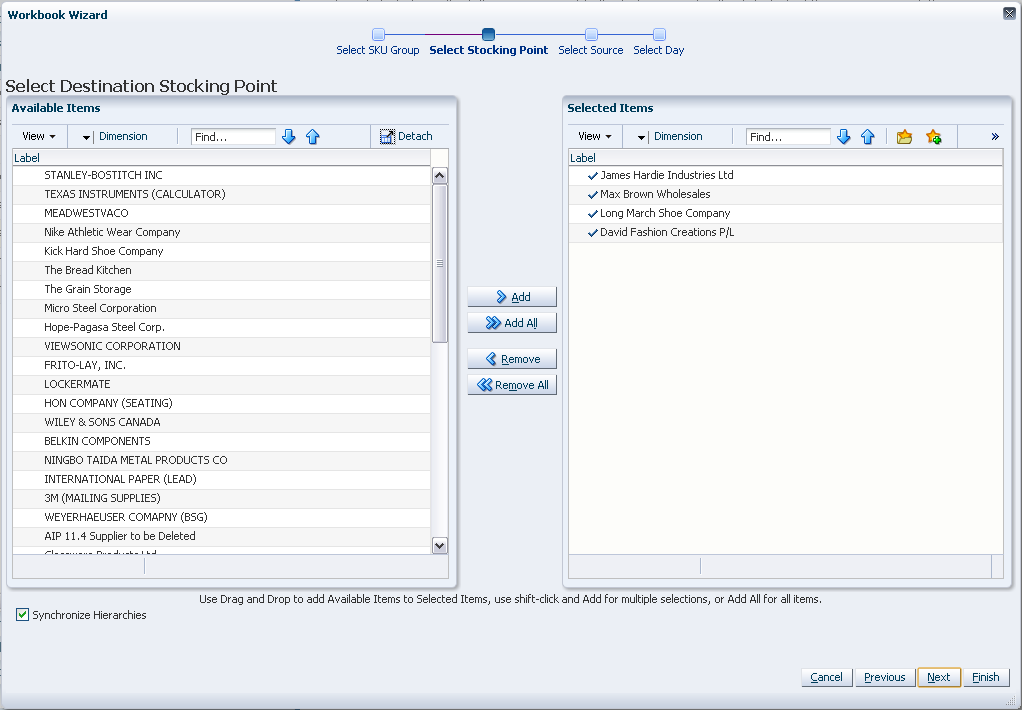Close the Workbook Wizard dialog
The height and width of the screenshot is (710, 1022).
coord(1009,13)
